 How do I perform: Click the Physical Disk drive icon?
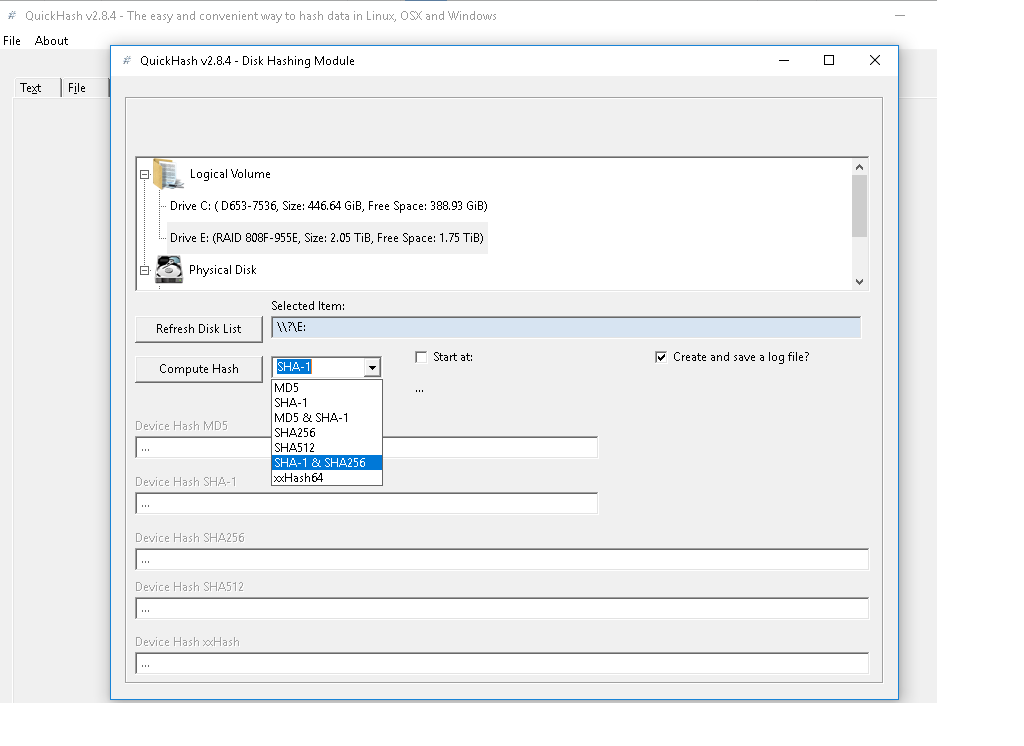point(168,269)
